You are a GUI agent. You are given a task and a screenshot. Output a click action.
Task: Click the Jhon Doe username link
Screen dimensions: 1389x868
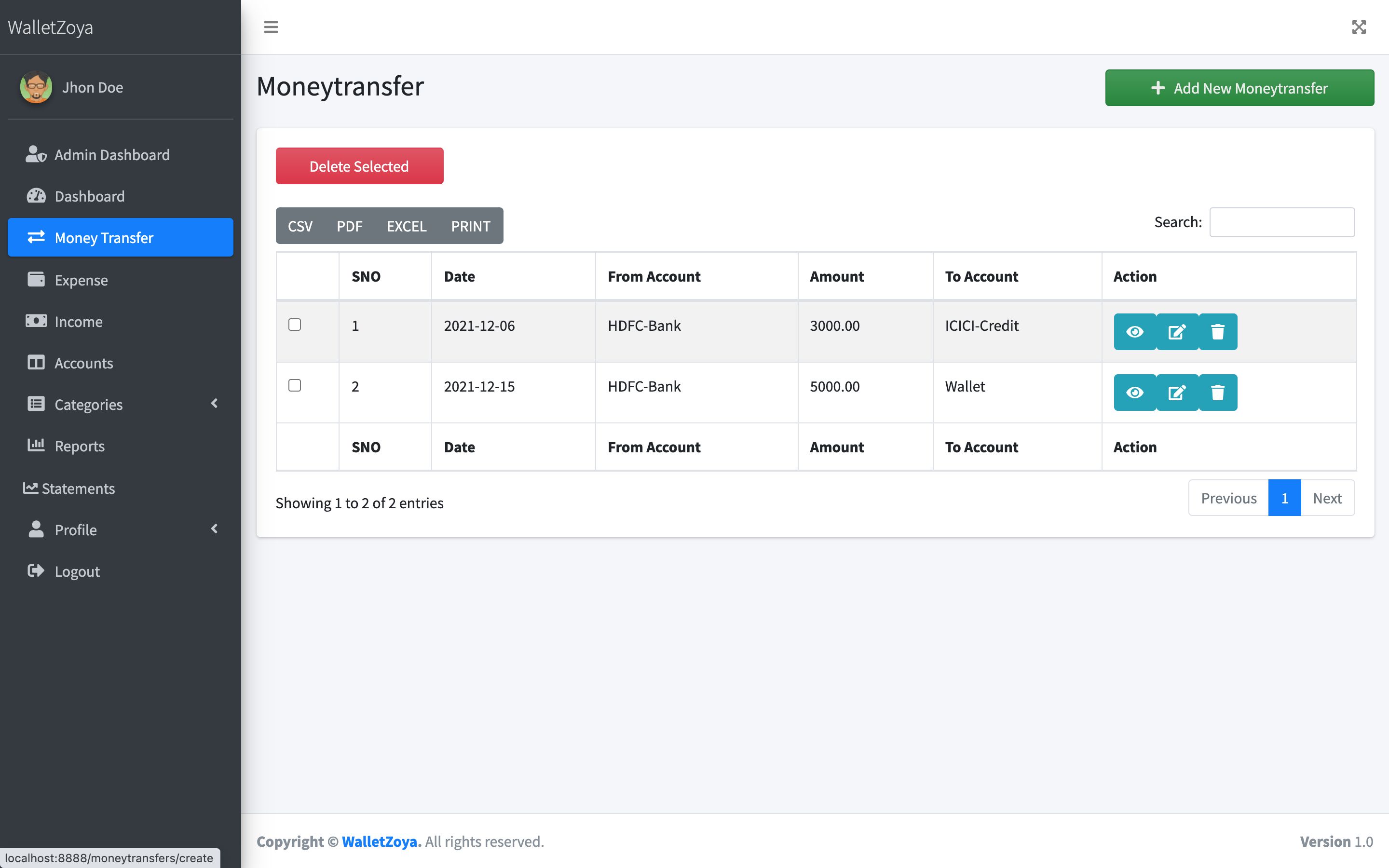click(93, 87)
